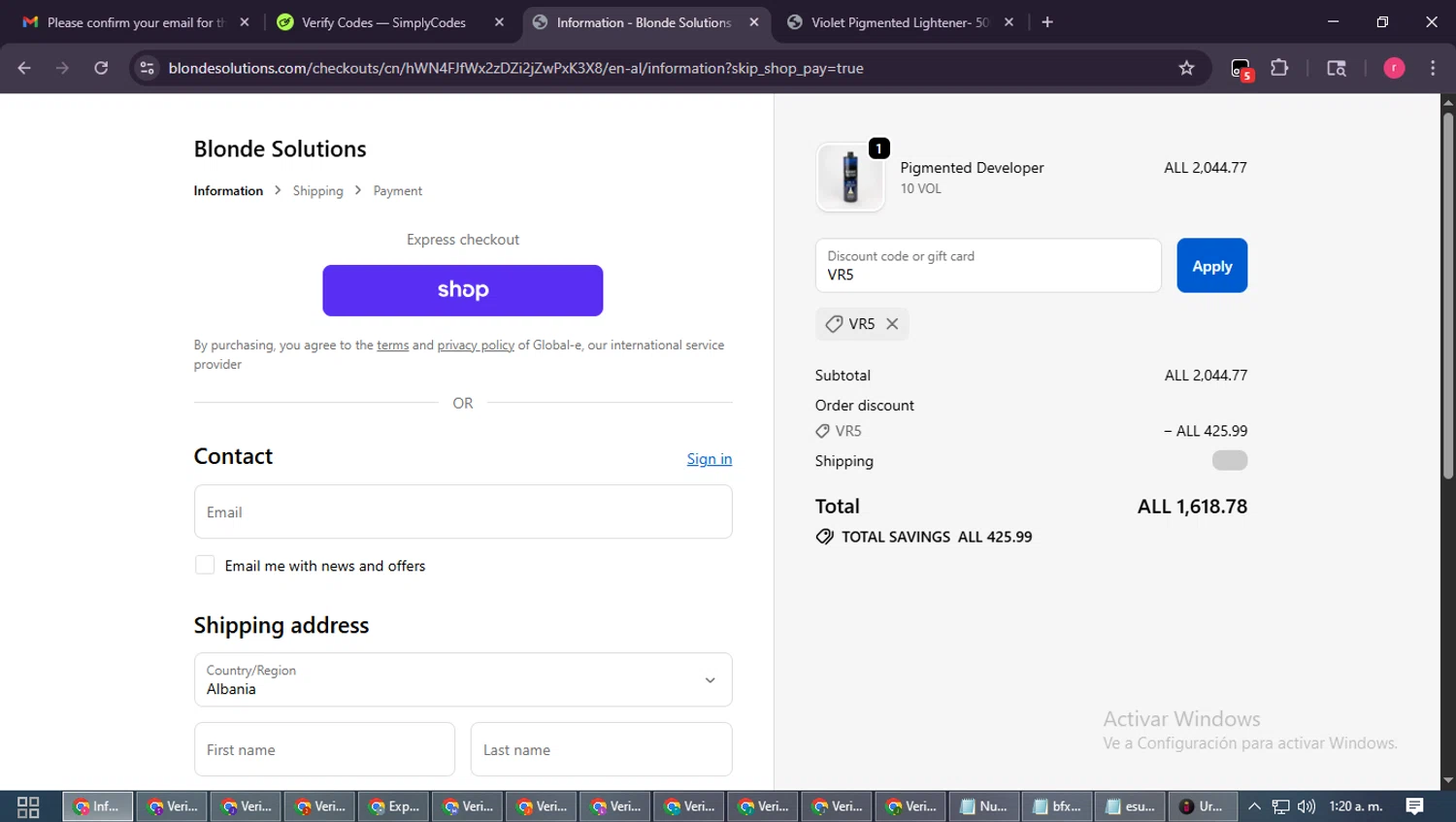
Task: Click the site information icon in the address bar
Action: (x=147, y=68)
